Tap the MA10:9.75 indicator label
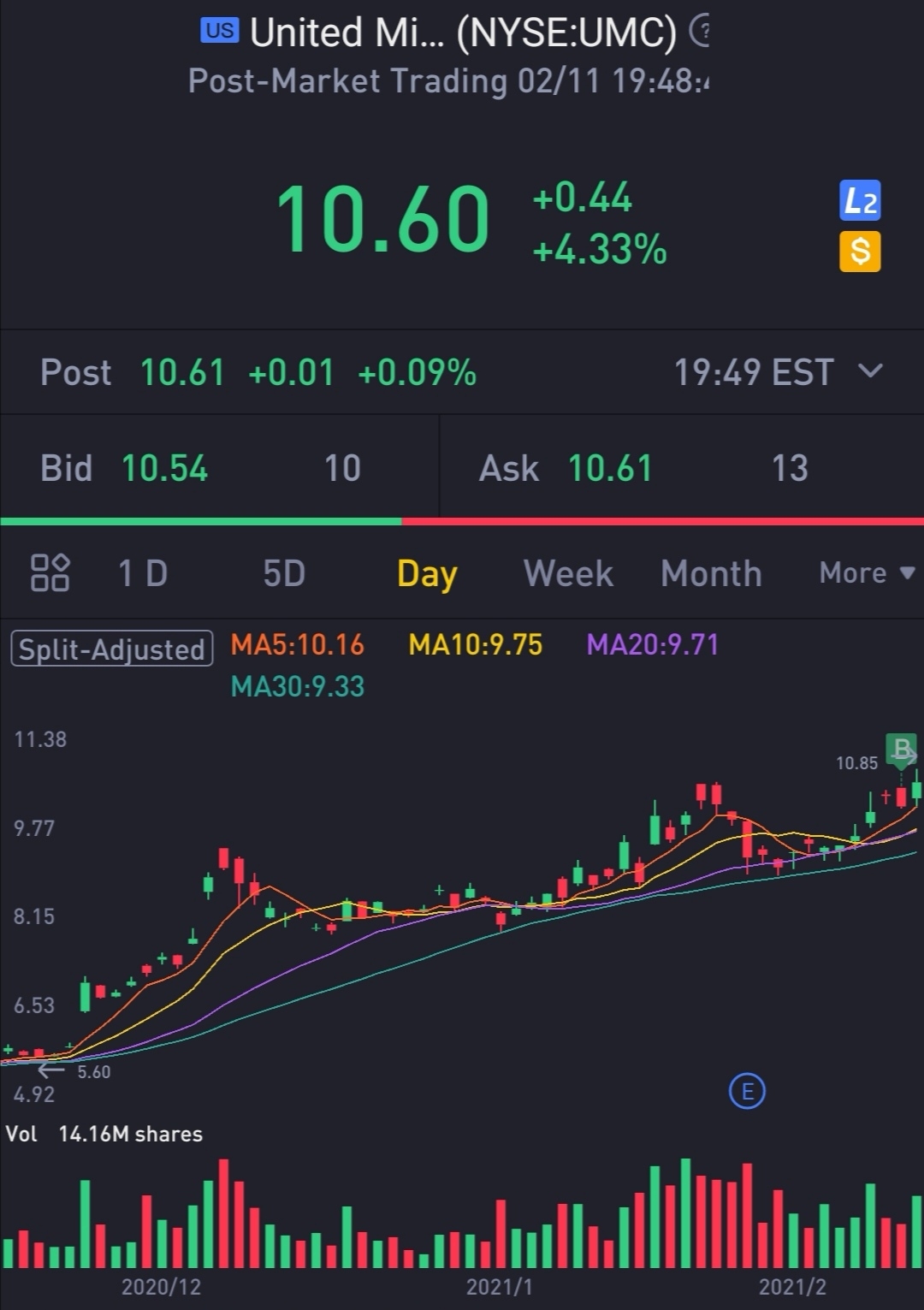This screenshot has width=924, height=1310. 476,644
